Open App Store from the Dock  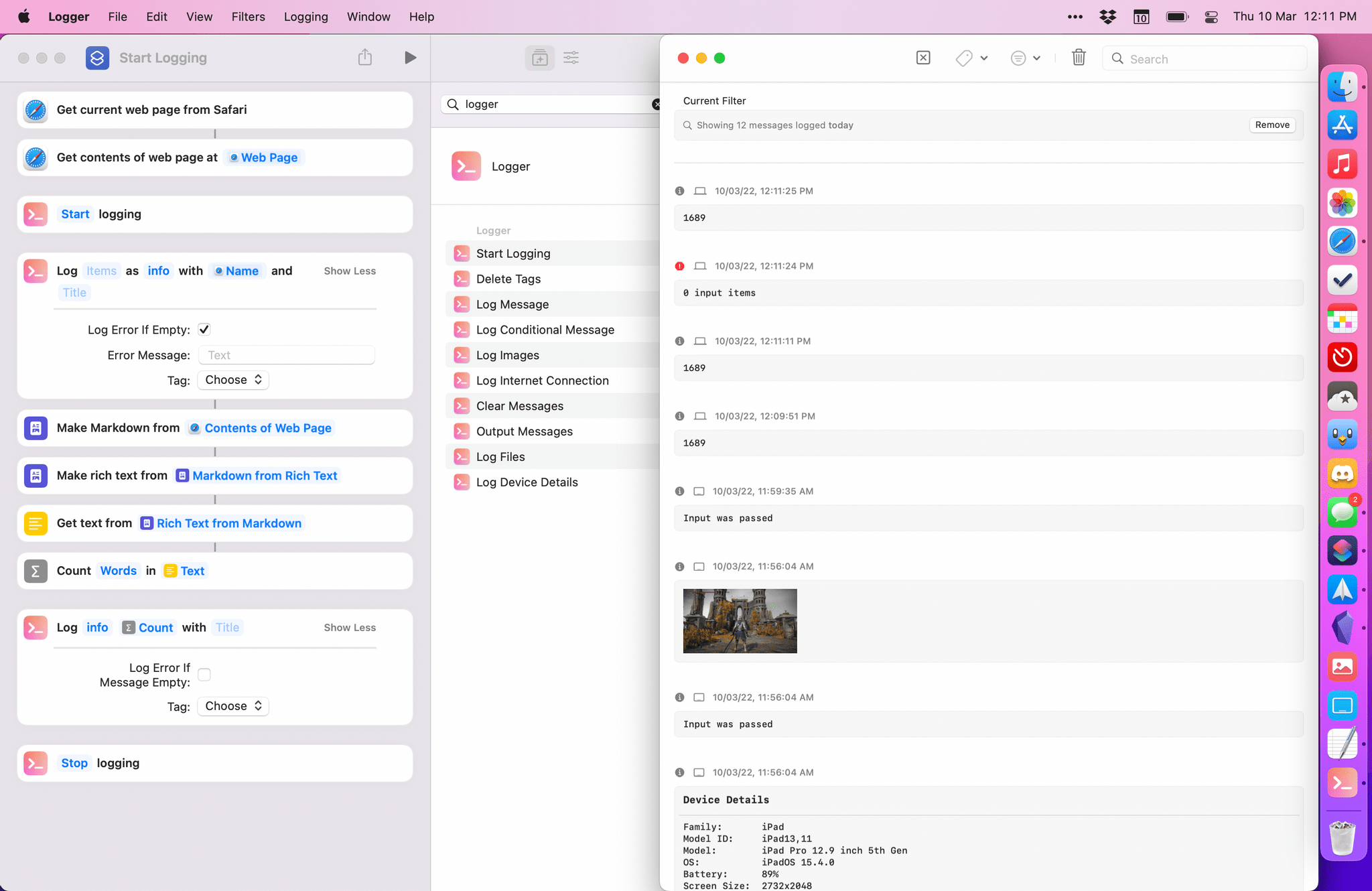pos(1343,125)
